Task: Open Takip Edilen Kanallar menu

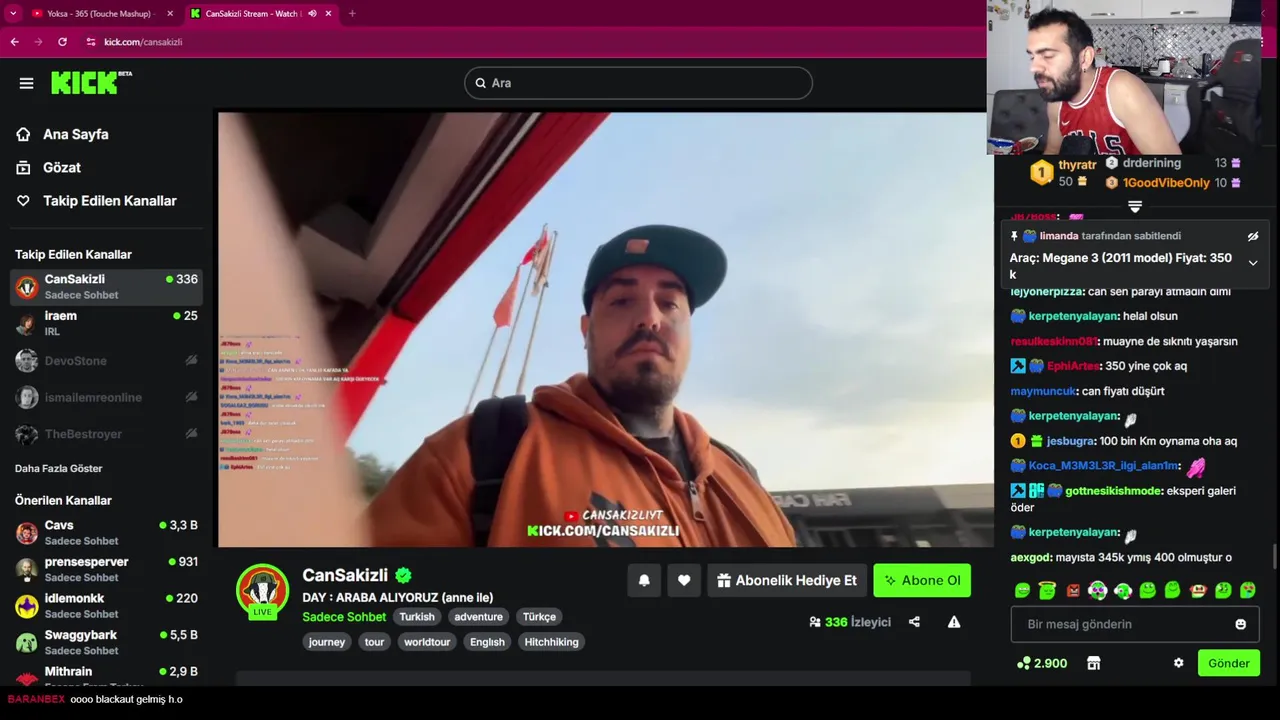Action: click(109, 200)
